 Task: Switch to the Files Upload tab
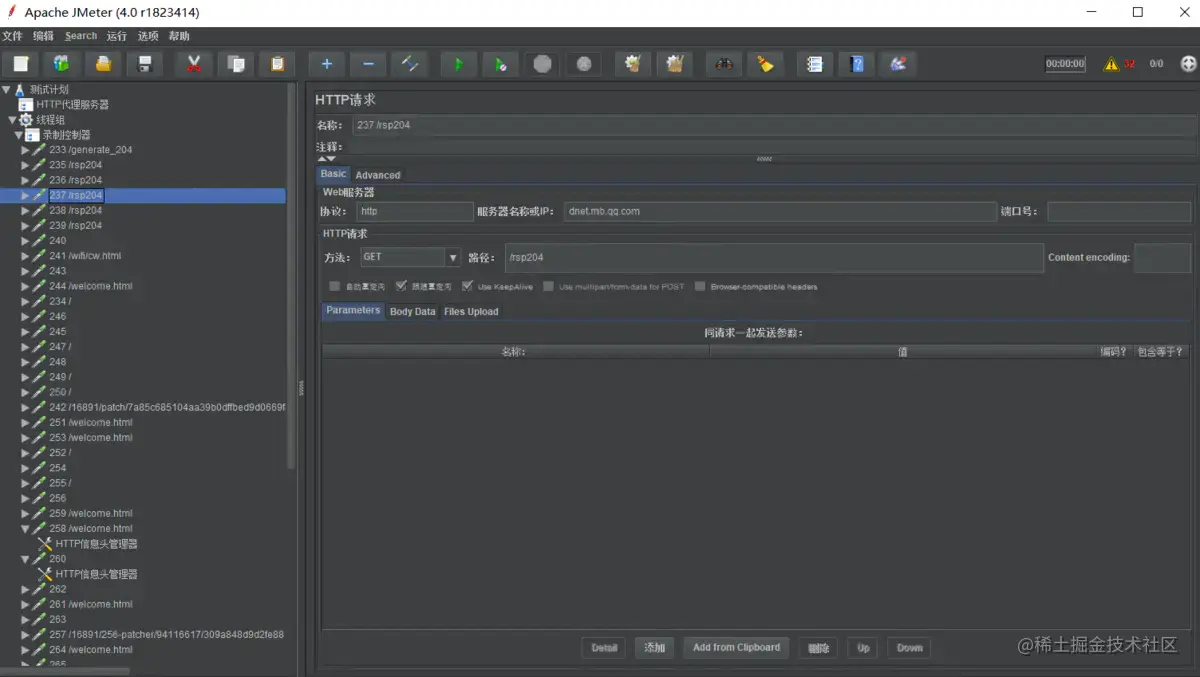[x=471, y=312]
